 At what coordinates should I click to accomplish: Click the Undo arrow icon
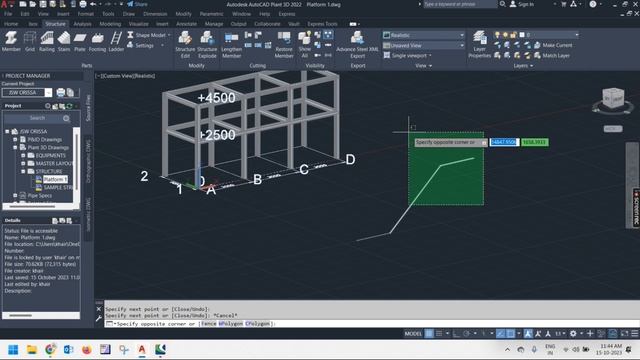[93, 4]
